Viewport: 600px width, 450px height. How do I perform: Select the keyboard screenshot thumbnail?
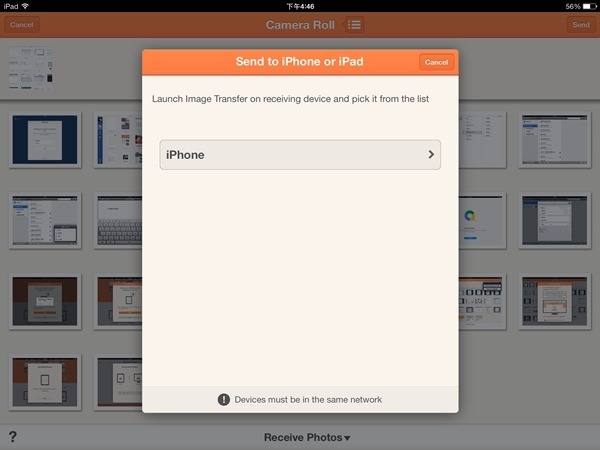tap(118, 221)
